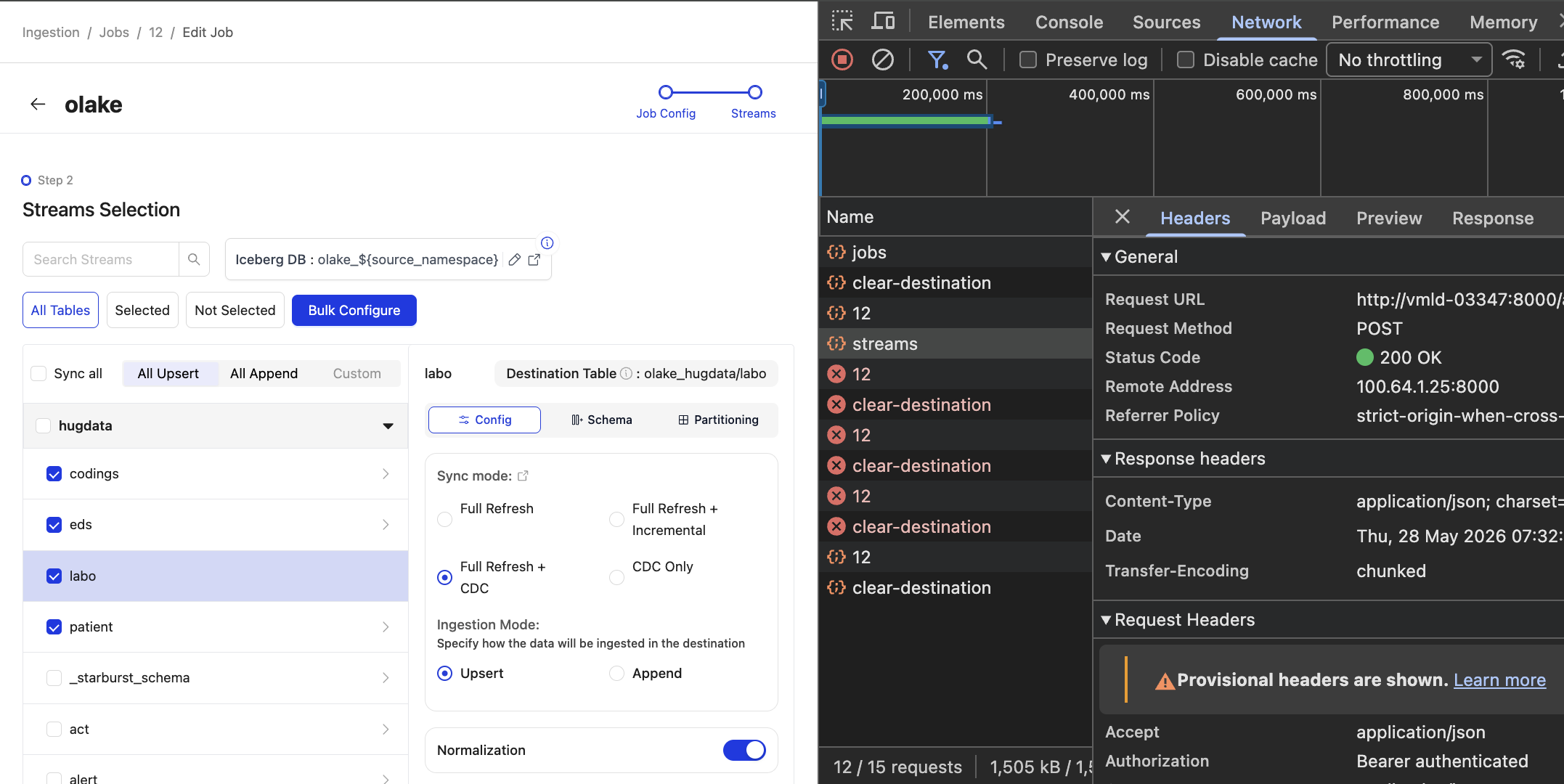Open the network conditions wifi icon

point(1514,60)
